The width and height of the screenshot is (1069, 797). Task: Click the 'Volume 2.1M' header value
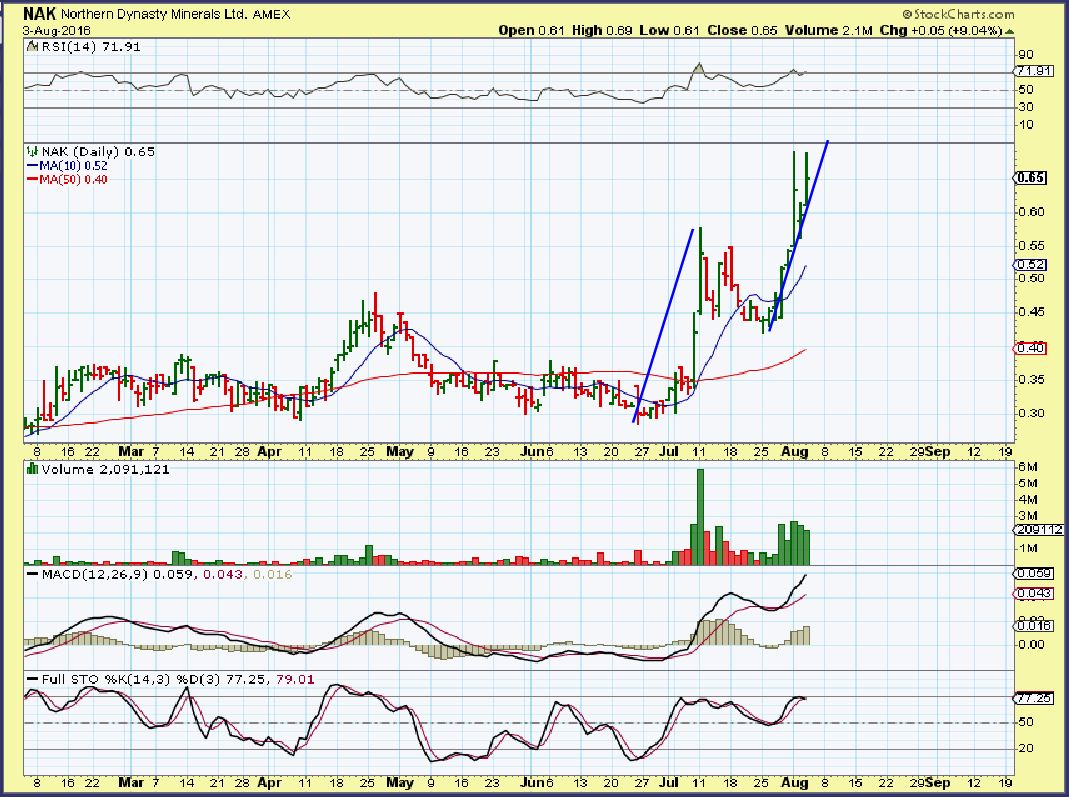pyautogui.click(x=828, y=31)
